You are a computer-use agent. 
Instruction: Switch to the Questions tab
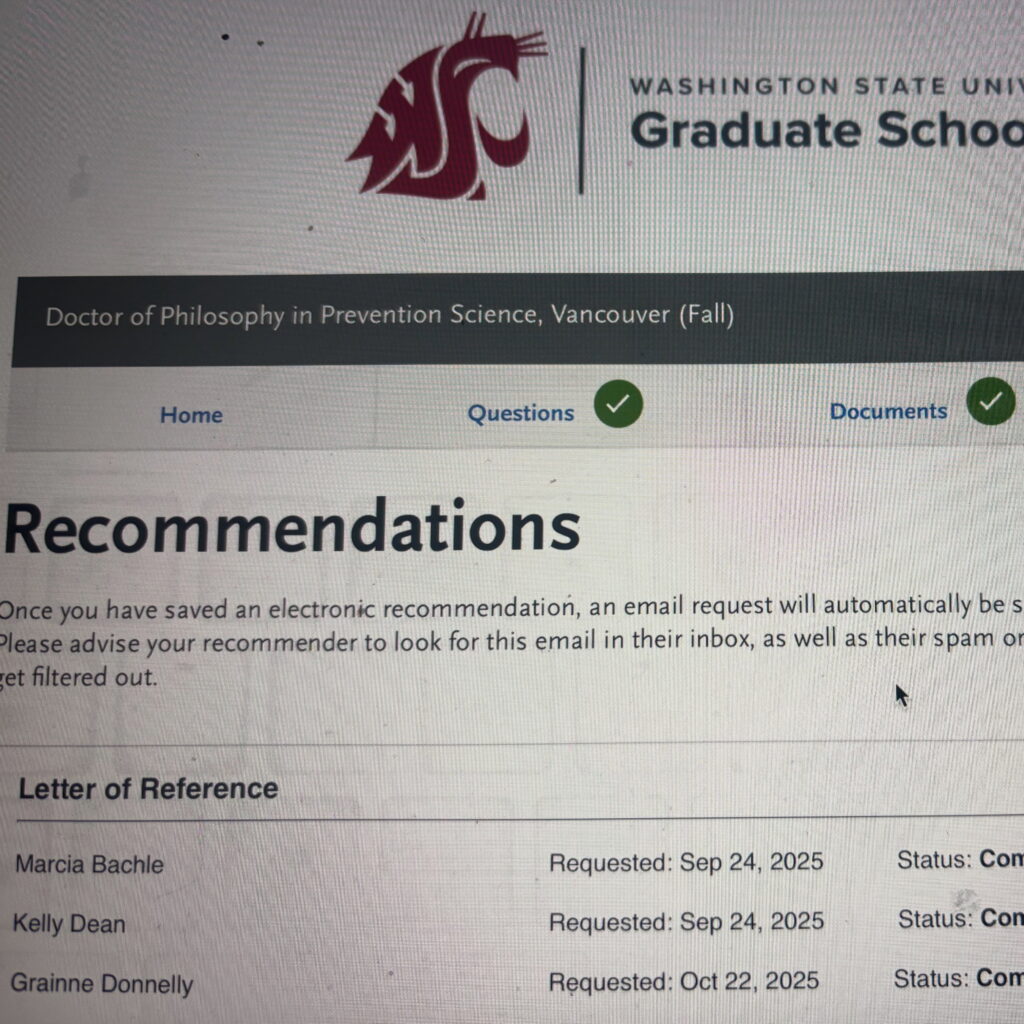tap(521, 414)
